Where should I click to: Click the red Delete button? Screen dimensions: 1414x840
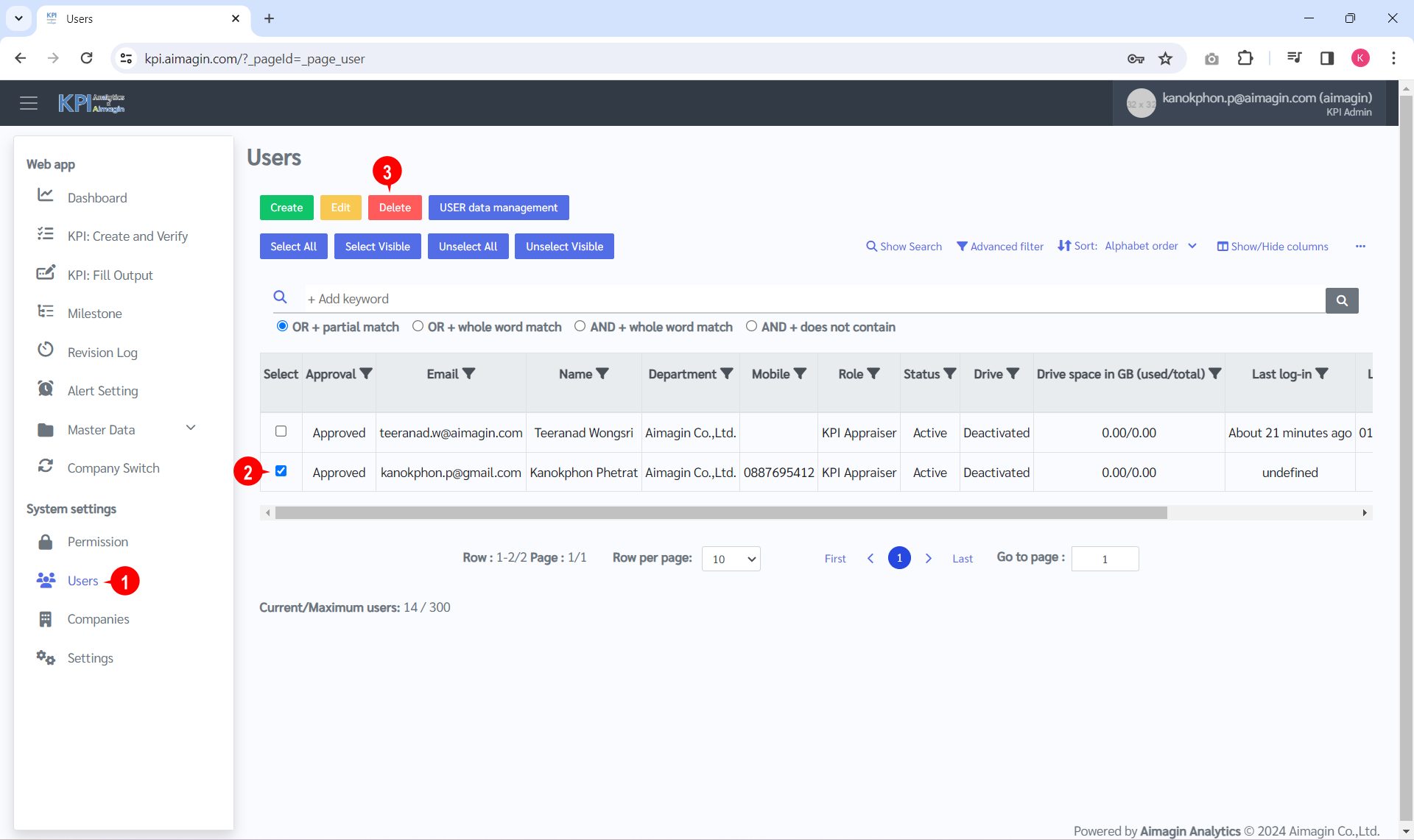395,208
